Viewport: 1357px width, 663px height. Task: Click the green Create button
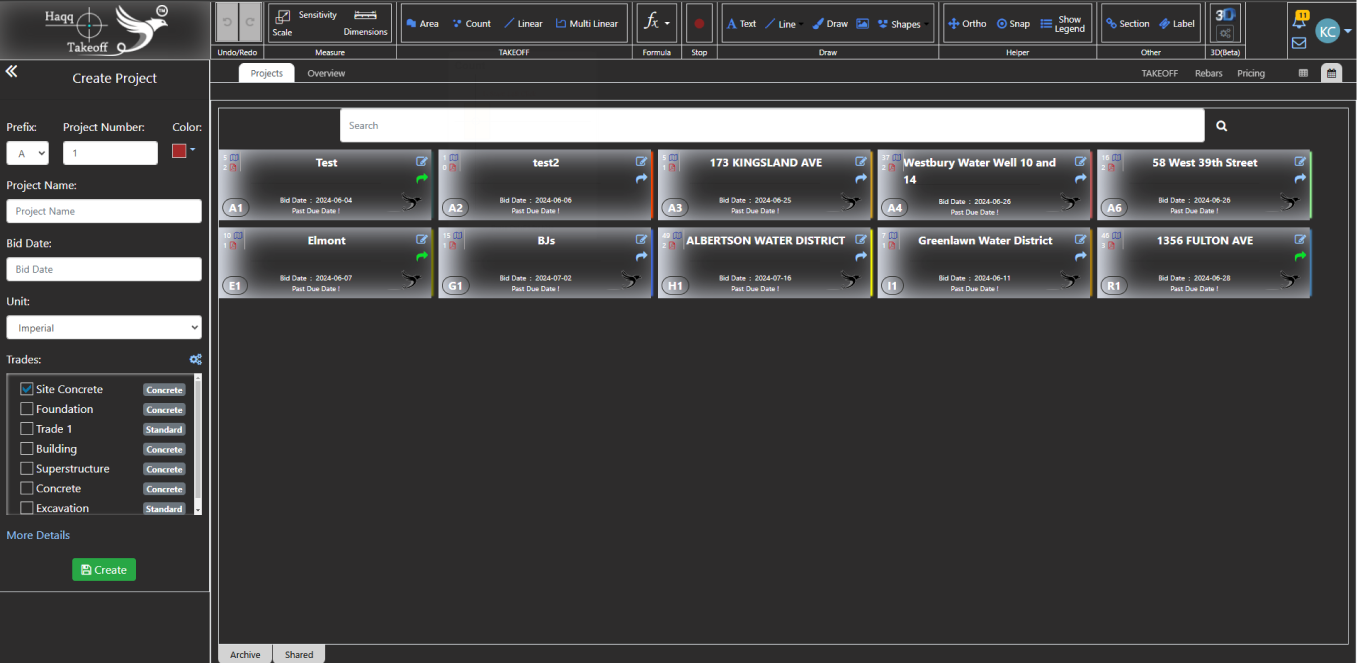tap(104, 570)
